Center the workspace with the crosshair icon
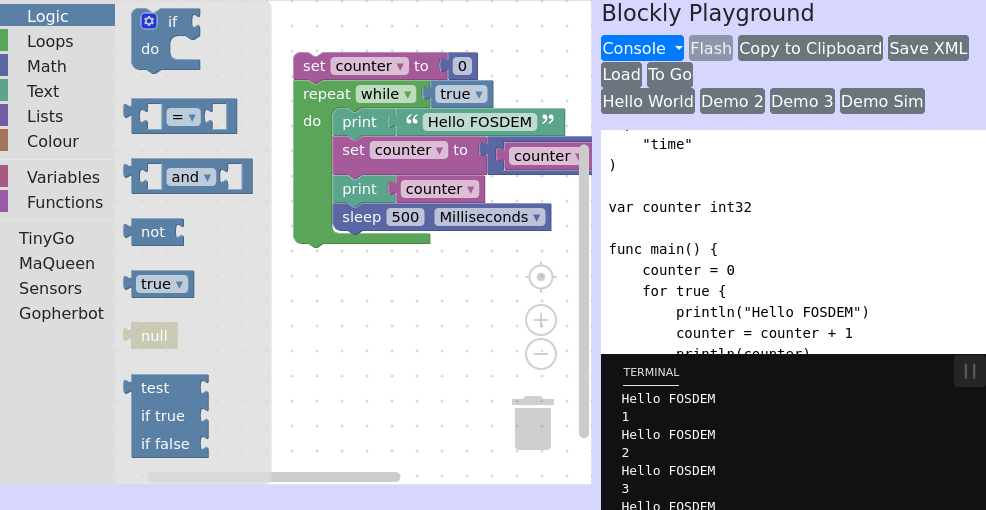The width and height of the screenshot is (986, 510). tap(541, 276)
